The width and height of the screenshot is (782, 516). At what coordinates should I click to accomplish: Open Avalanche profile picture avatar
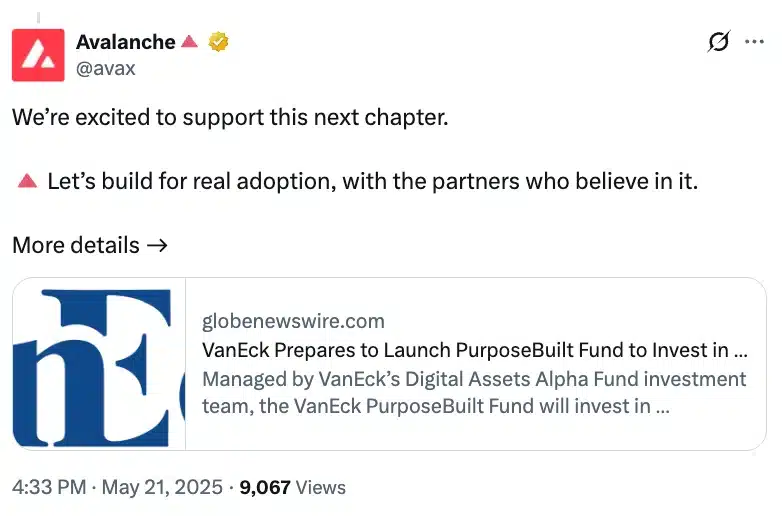coord(38,55)
